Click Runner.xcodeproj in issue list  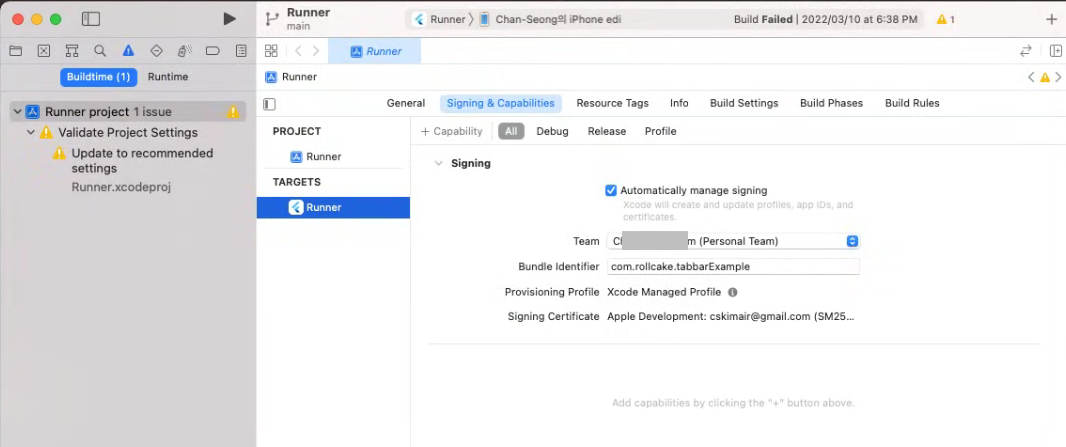pyautogui.click(x=121, y=187)
